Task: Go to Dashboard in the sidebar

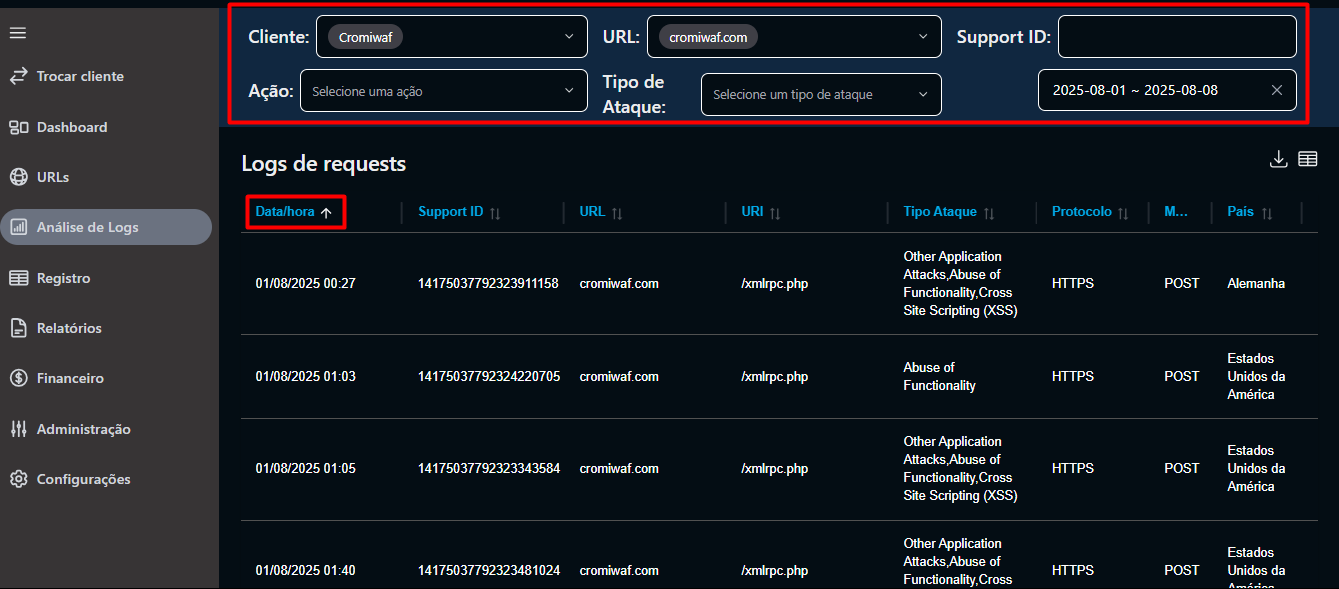Action: (71, 127)
